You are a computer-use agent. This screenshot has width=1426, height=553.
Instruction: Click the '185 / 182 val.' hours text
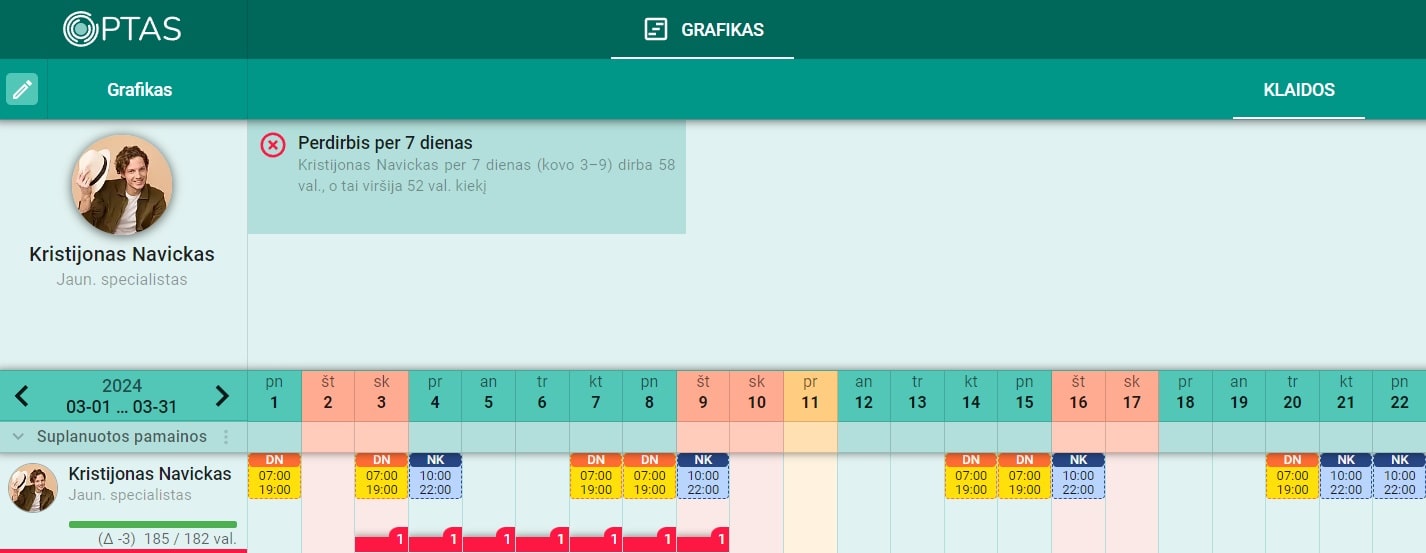pos(190,539)
